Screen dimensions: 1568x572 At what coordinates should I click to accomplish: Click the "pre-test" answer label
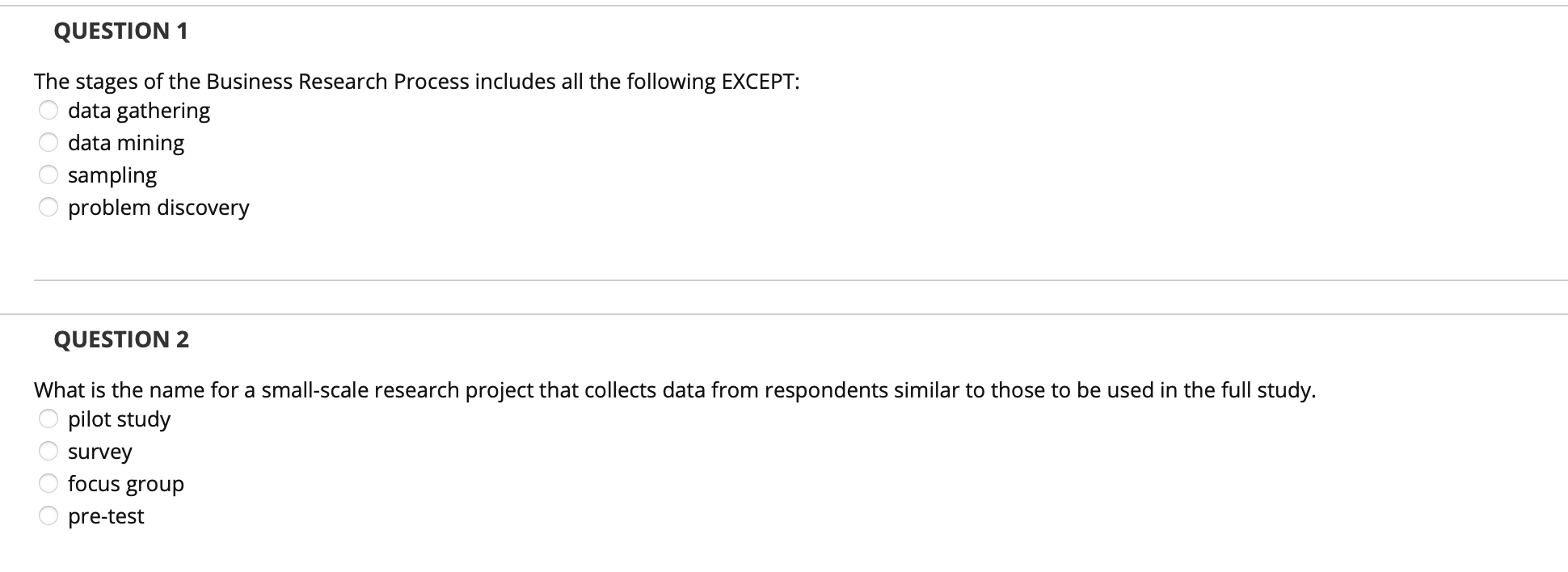(105, 515)
